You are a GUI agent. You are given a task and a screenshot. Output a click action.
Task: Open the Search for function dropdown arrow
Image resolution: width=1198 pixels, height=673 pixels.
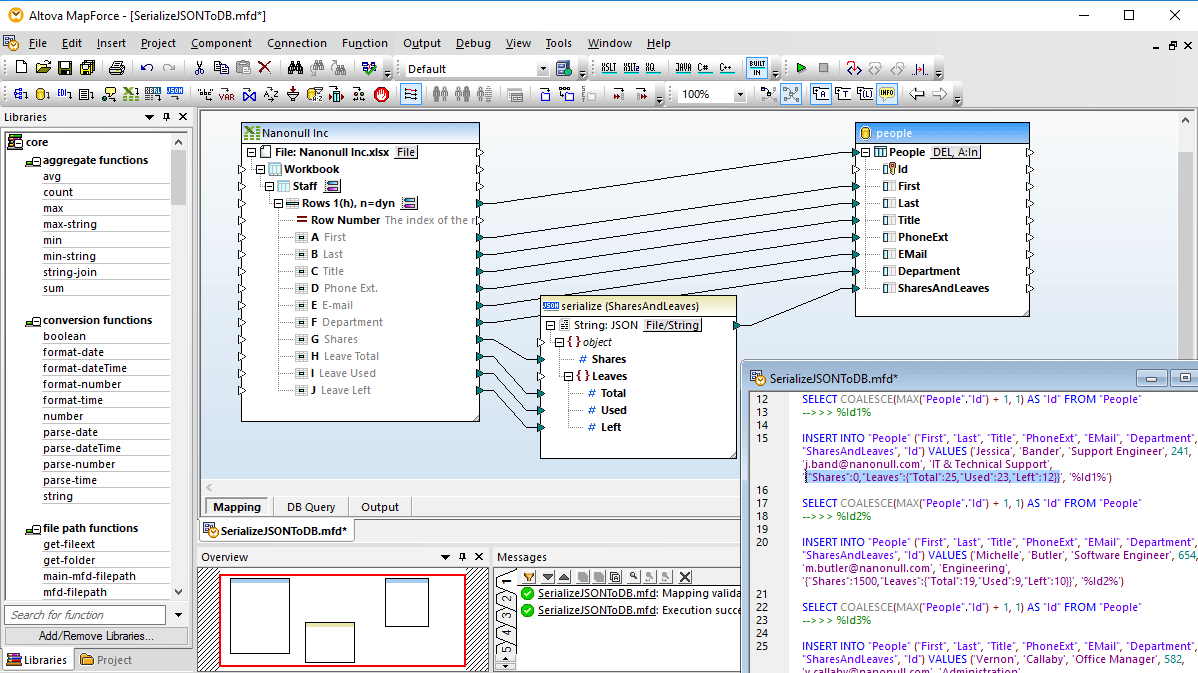pos(178,615)
